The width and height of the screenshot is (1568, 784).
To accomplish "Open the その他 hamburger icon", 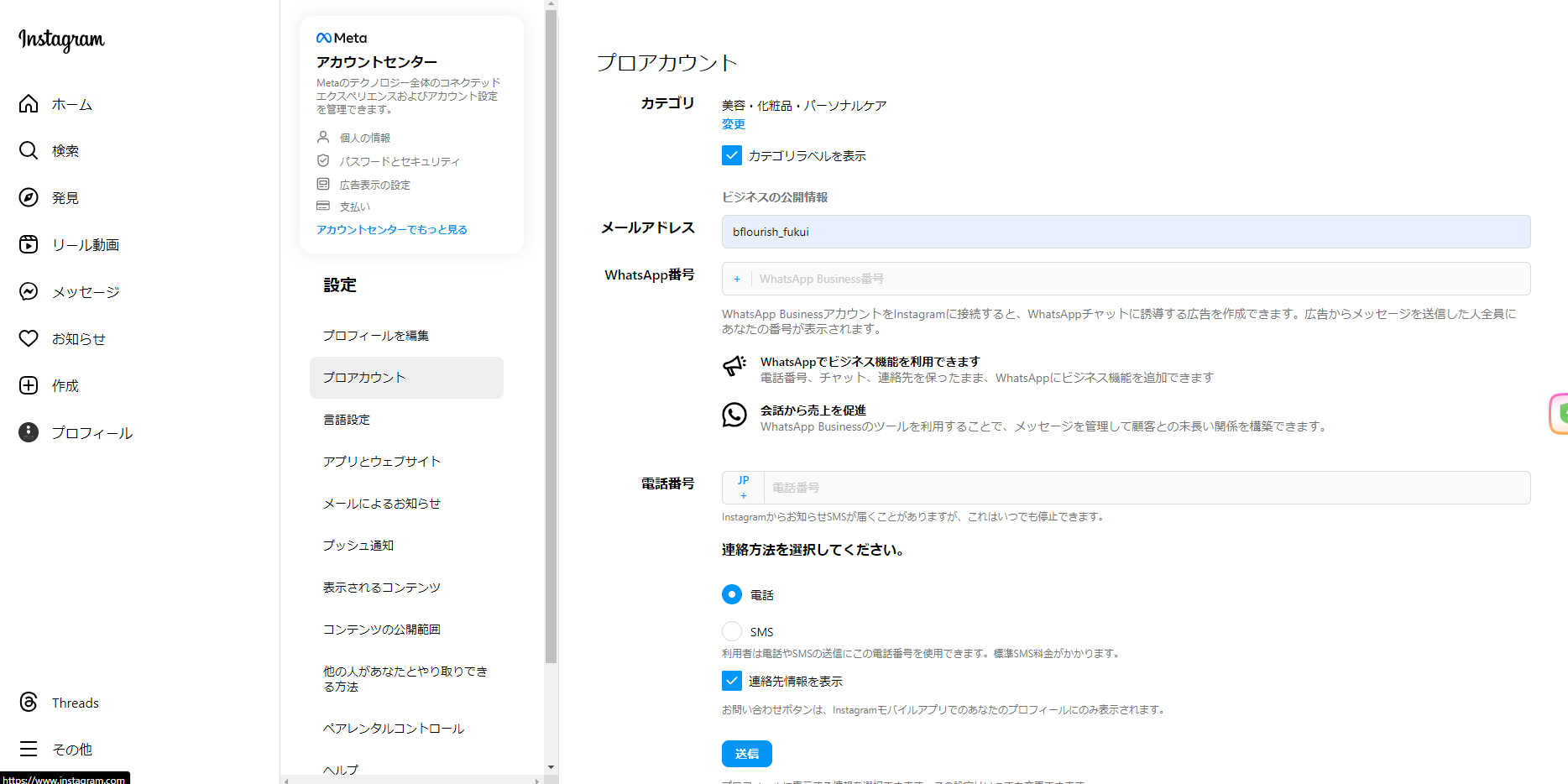I will click(x=29, y=749).
